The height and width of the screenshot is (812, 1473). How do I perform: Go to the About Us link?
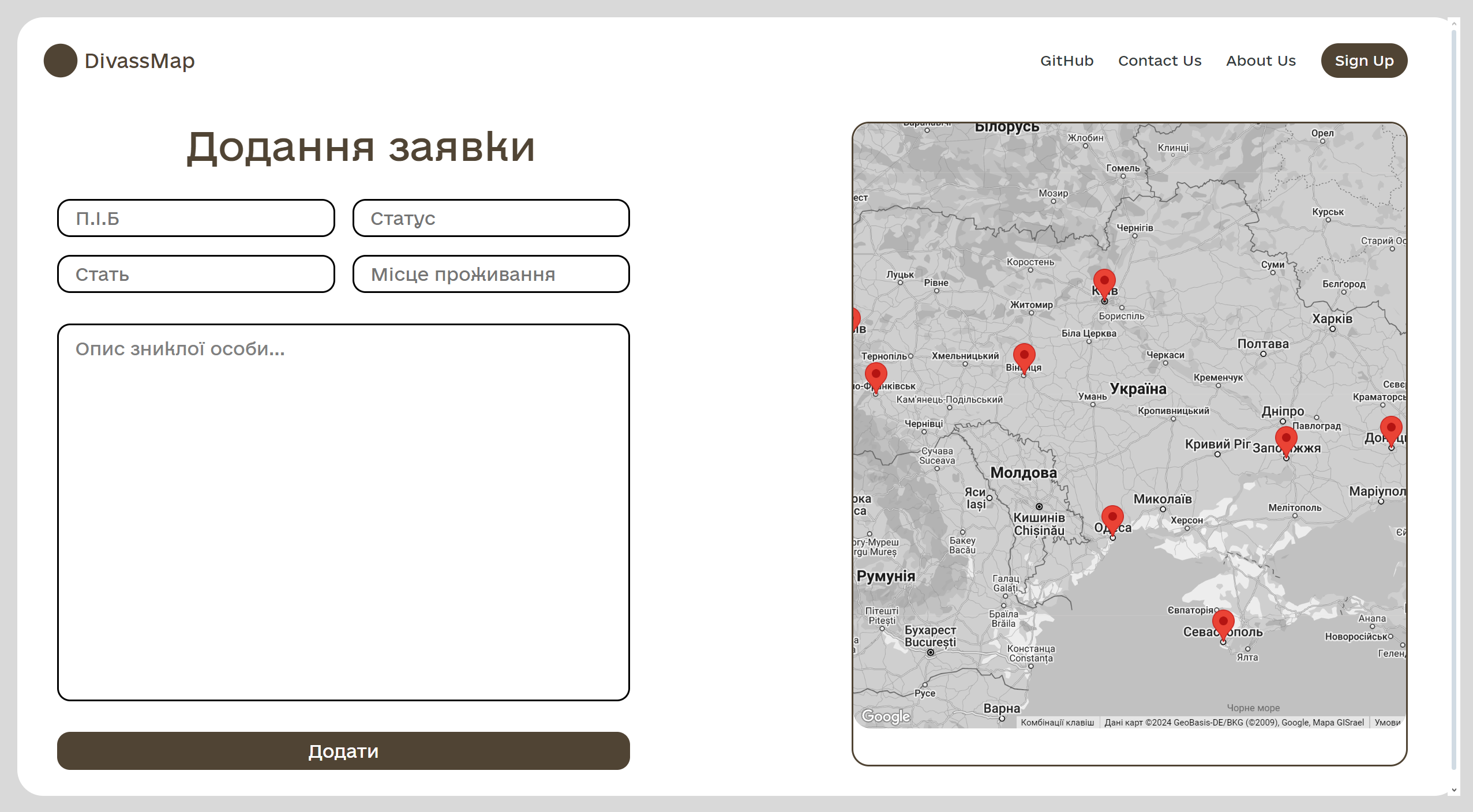(1260, 61)
